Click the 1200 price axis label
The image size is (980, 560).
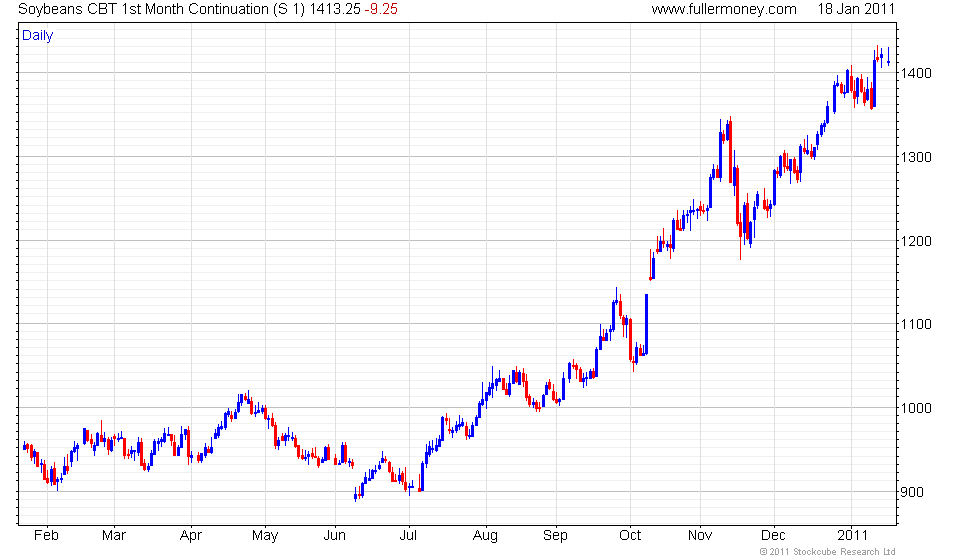pos(916,241)
